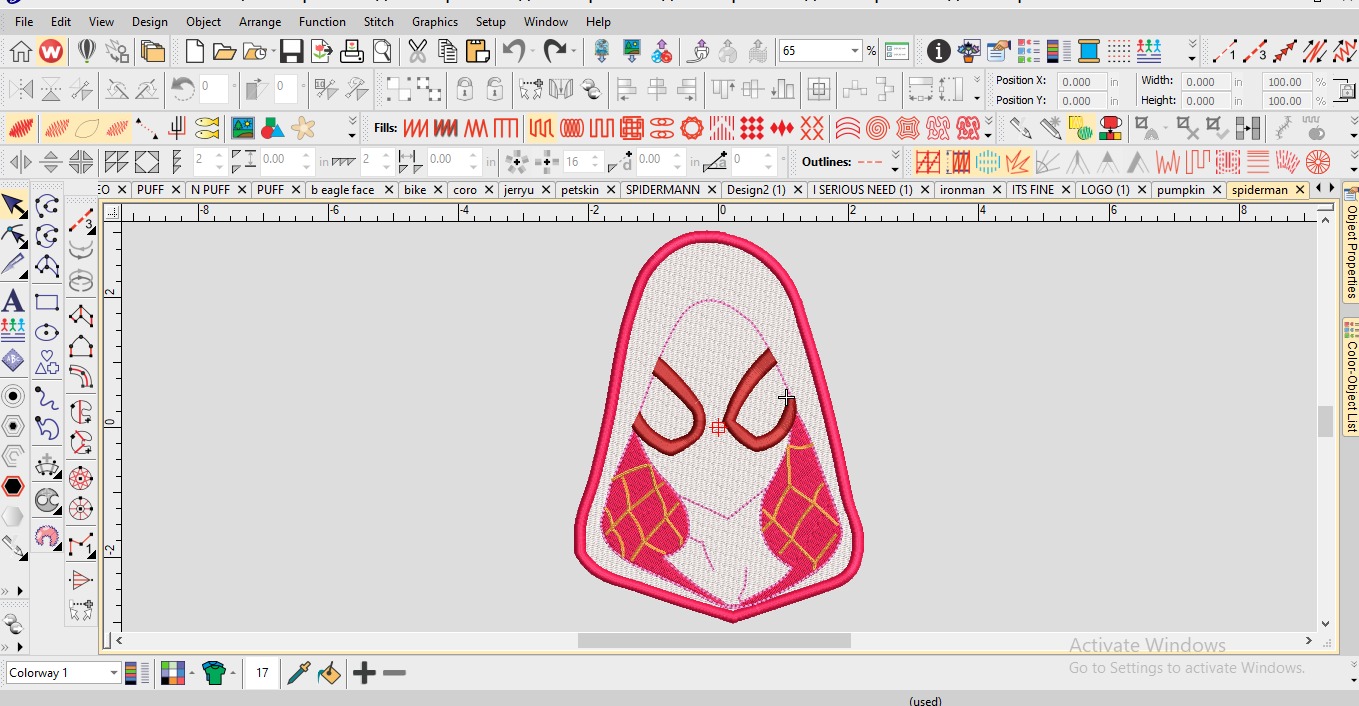Pick the Ellipse shape tool

point(46,332)
